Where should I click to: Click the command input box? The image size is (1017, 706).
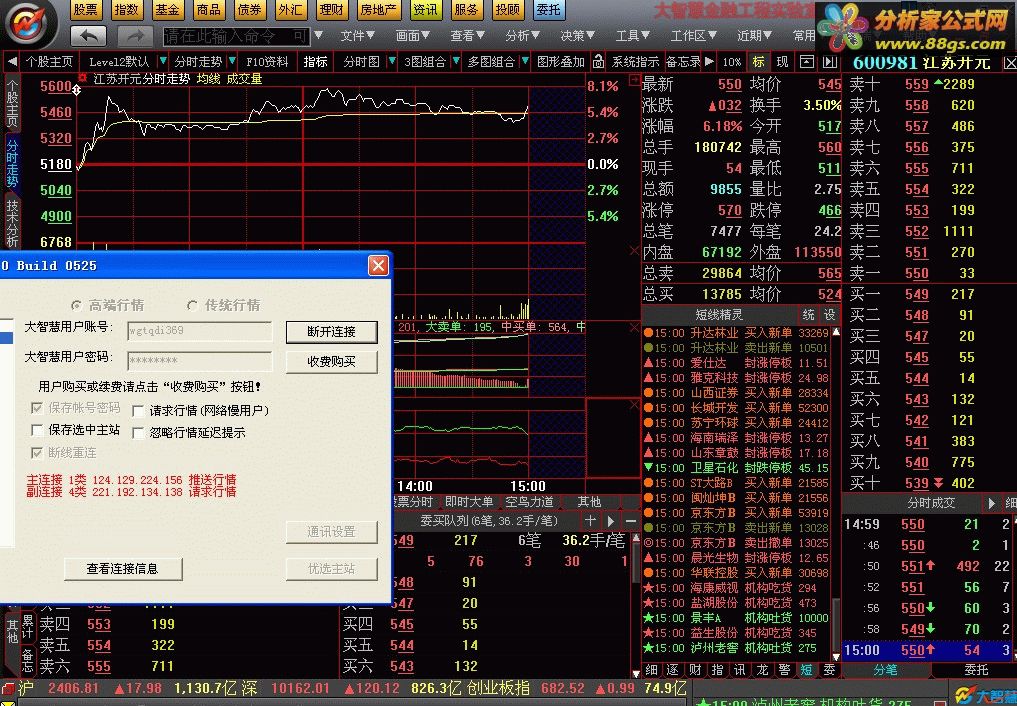237,36
